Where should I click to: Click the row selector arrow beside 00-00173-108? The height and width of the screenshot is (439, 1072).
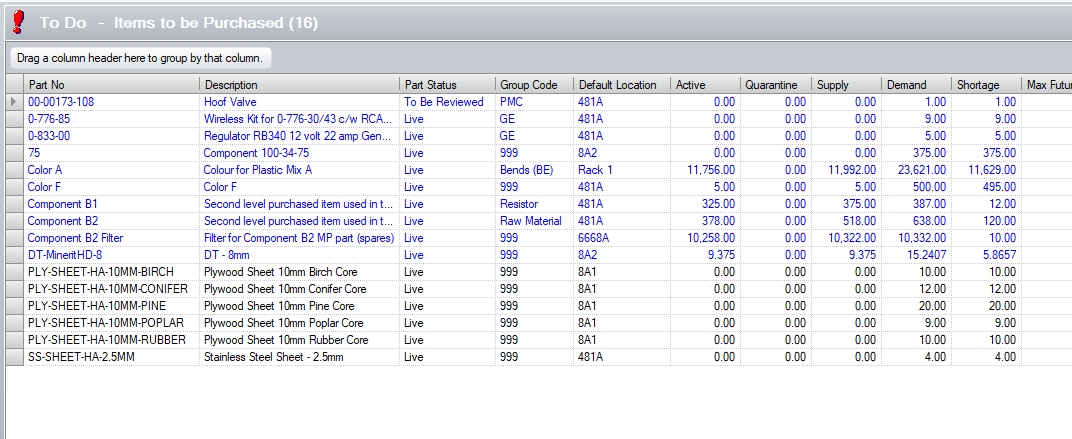[x=13, y=102]
